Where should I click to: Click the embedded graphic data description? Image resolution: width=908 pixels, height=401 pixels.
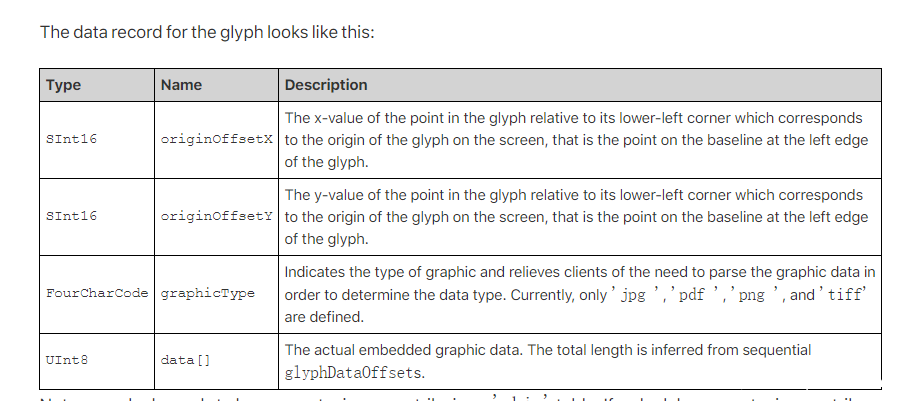pyautogui.click(x=547, y=360)
